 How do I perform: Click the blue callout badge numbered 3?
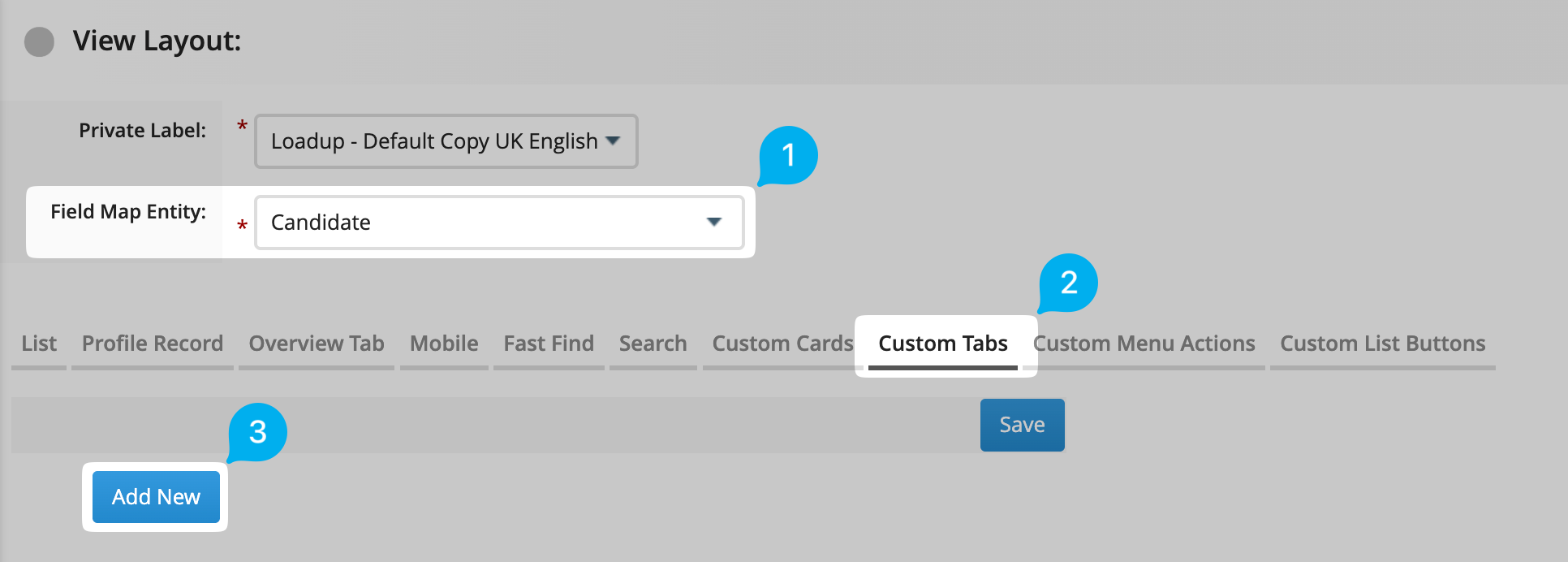click(x=257, y=432)
